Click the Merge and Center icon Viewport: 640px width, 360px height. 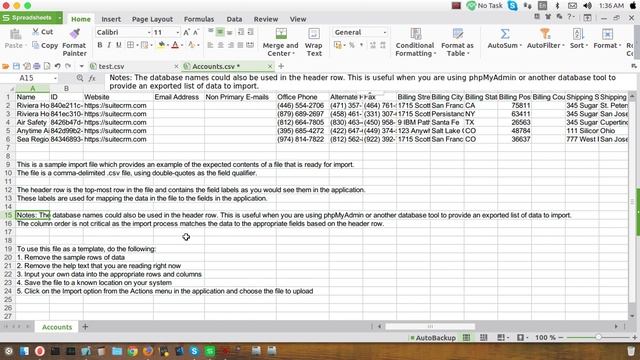tap(281, 33)
